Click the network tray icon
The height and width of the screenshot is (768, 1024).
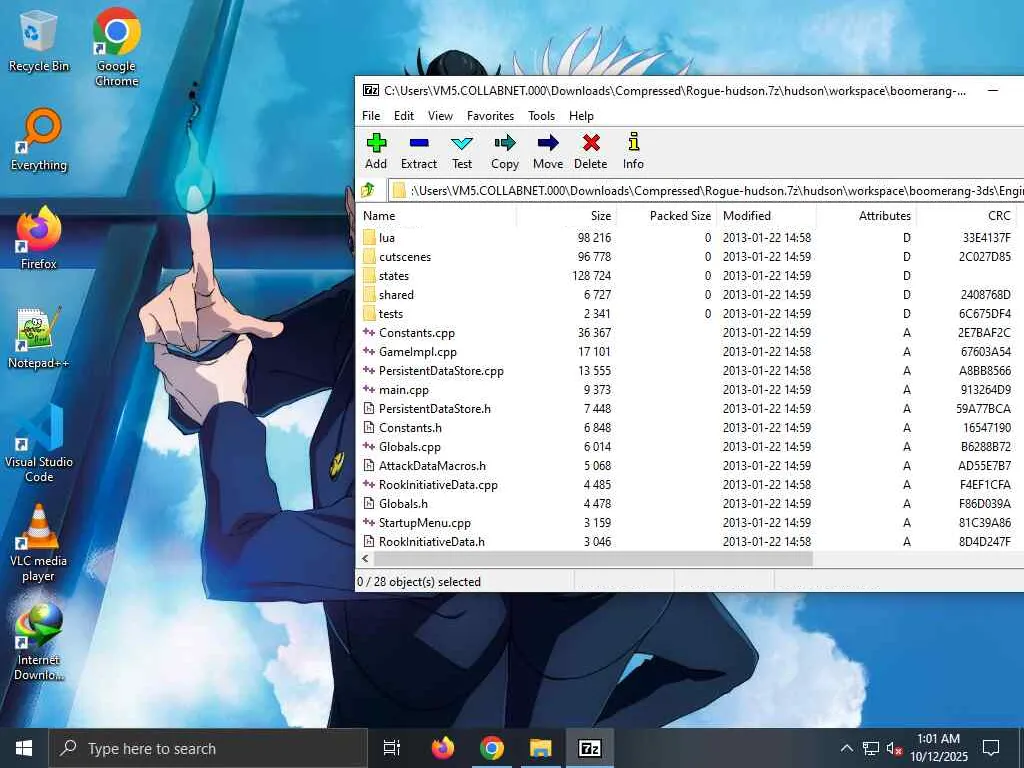point(871,748)
